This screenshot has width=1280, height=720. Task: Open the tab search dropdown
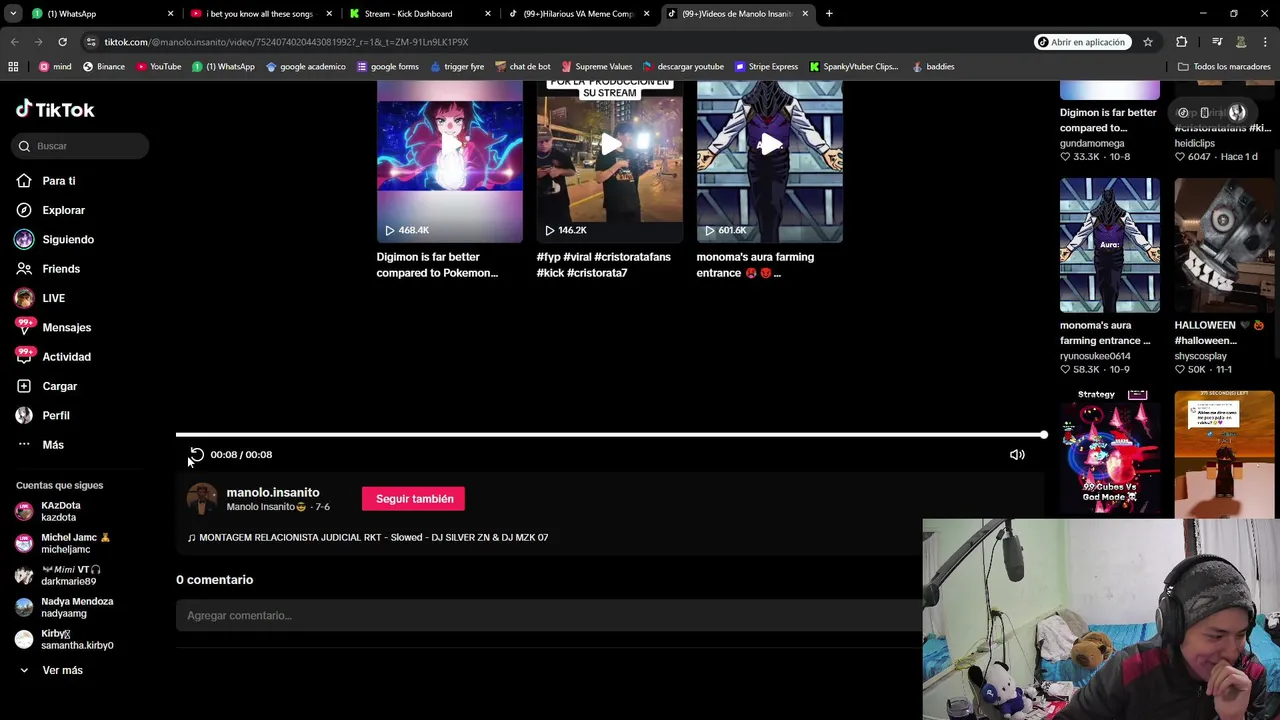pyautogui.click(x=13, y=14)
